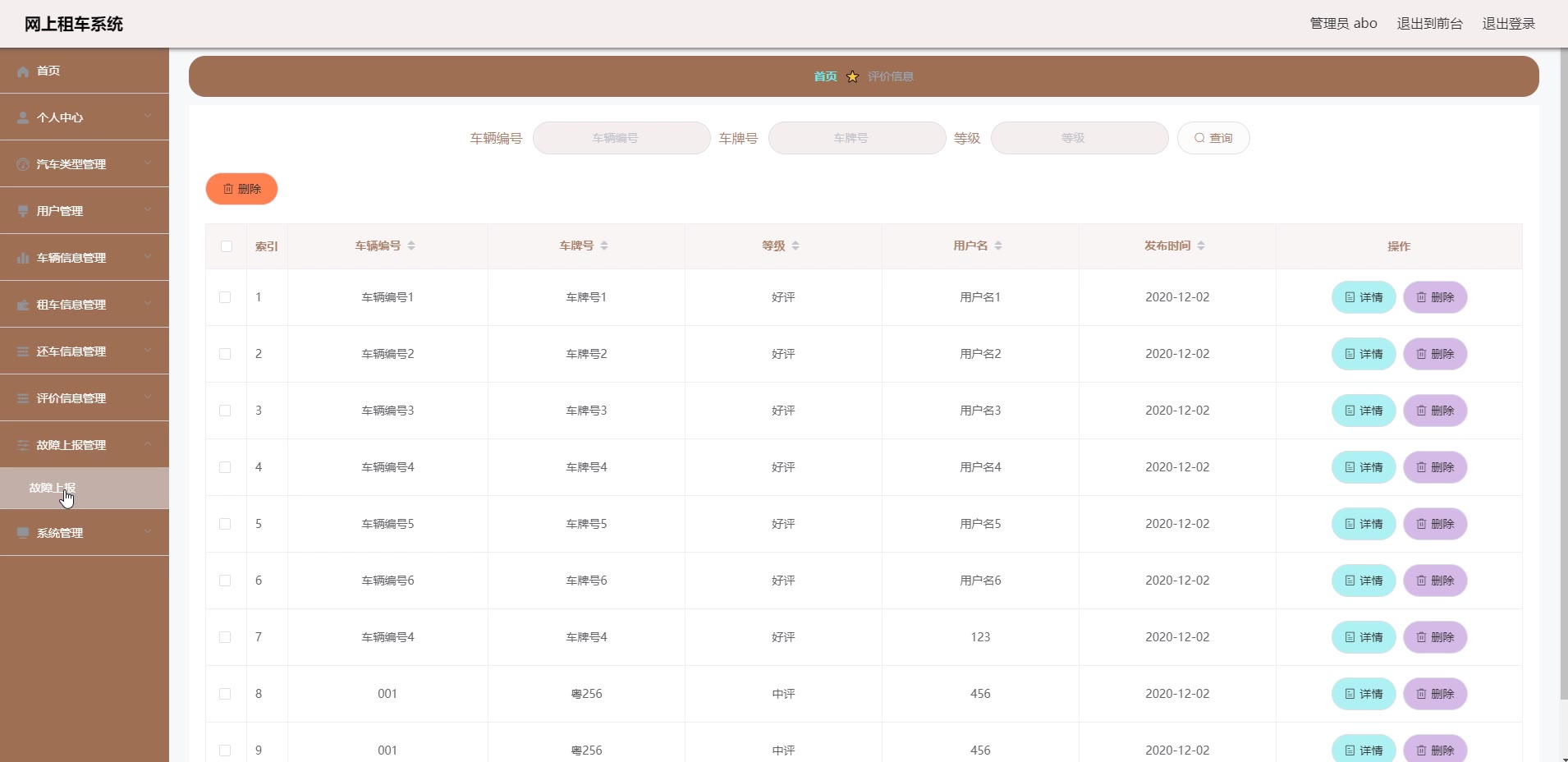
Task: Open 系统管理 sidebar menu
Action: (85, 533)
